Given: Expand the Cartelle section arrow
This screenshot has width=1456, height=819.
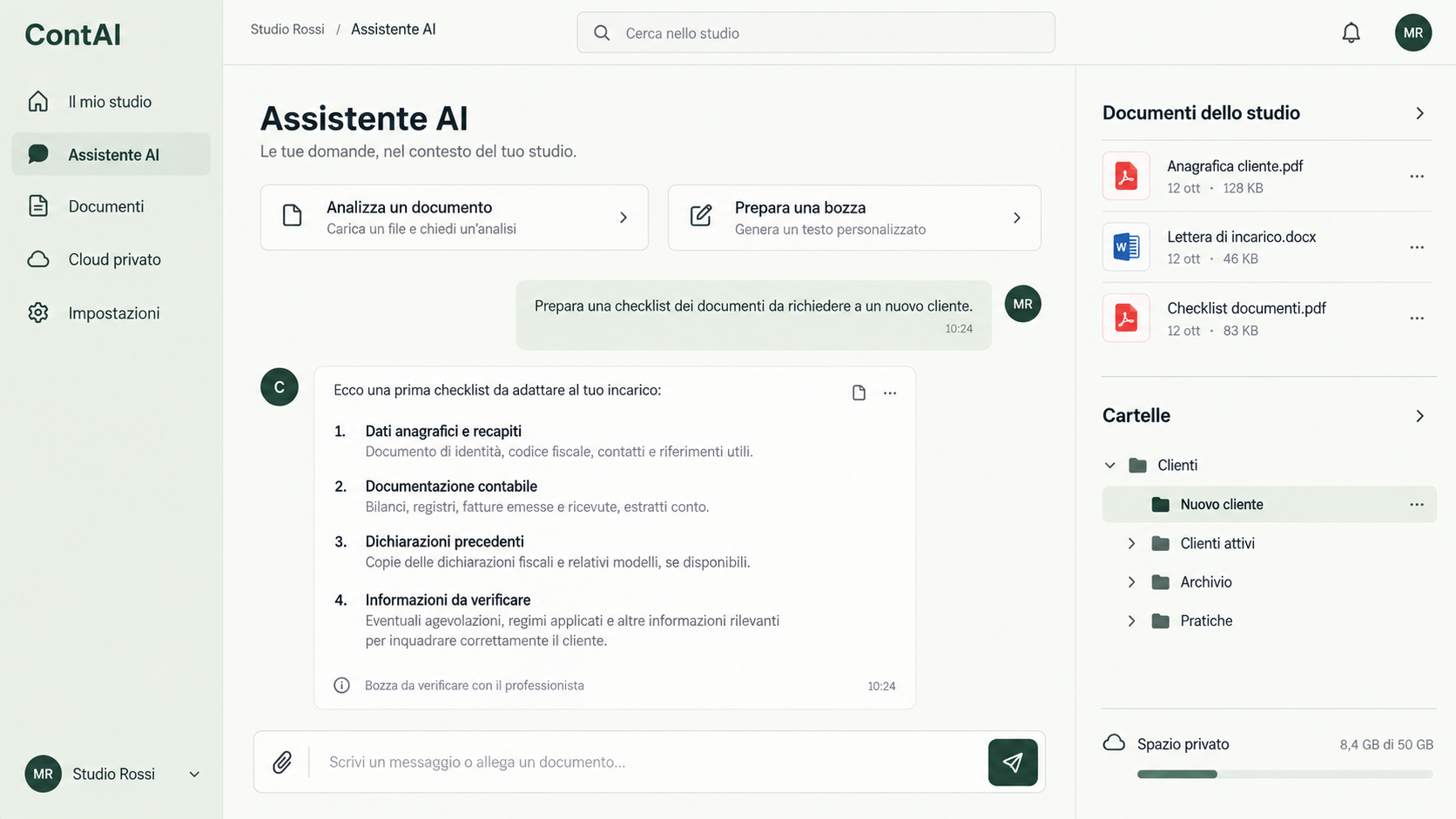Looking at the screenshot, I should point(1419,416).
